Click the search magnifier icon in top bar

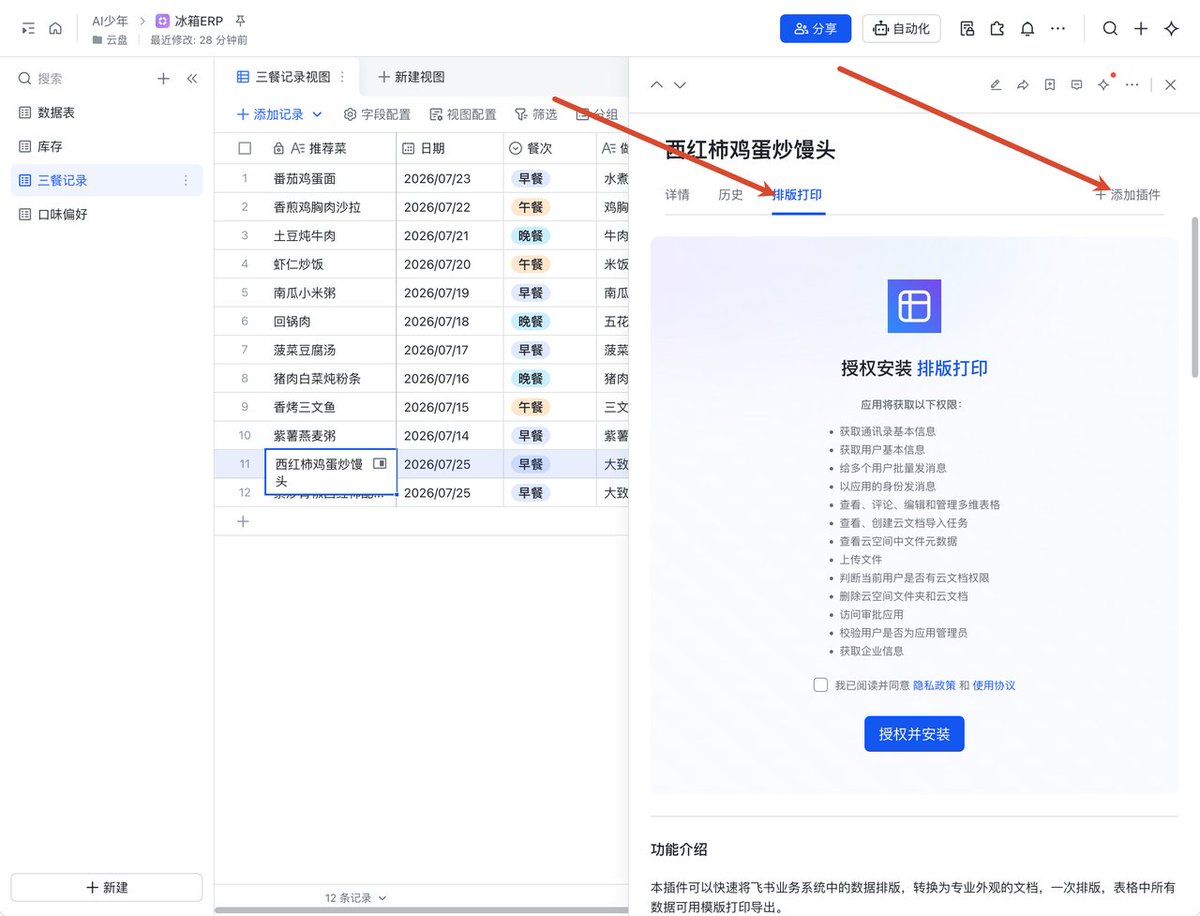tap(1110, 29)
